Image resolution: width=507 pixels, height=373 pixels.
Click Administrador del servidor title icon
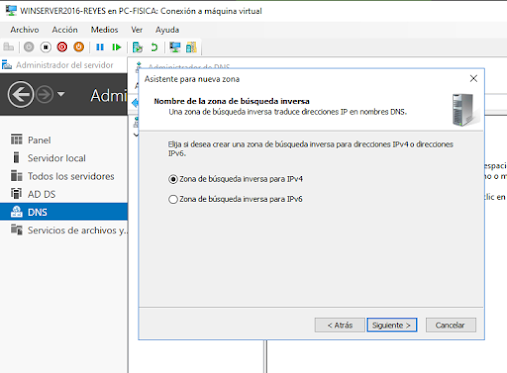coord(7,65)
